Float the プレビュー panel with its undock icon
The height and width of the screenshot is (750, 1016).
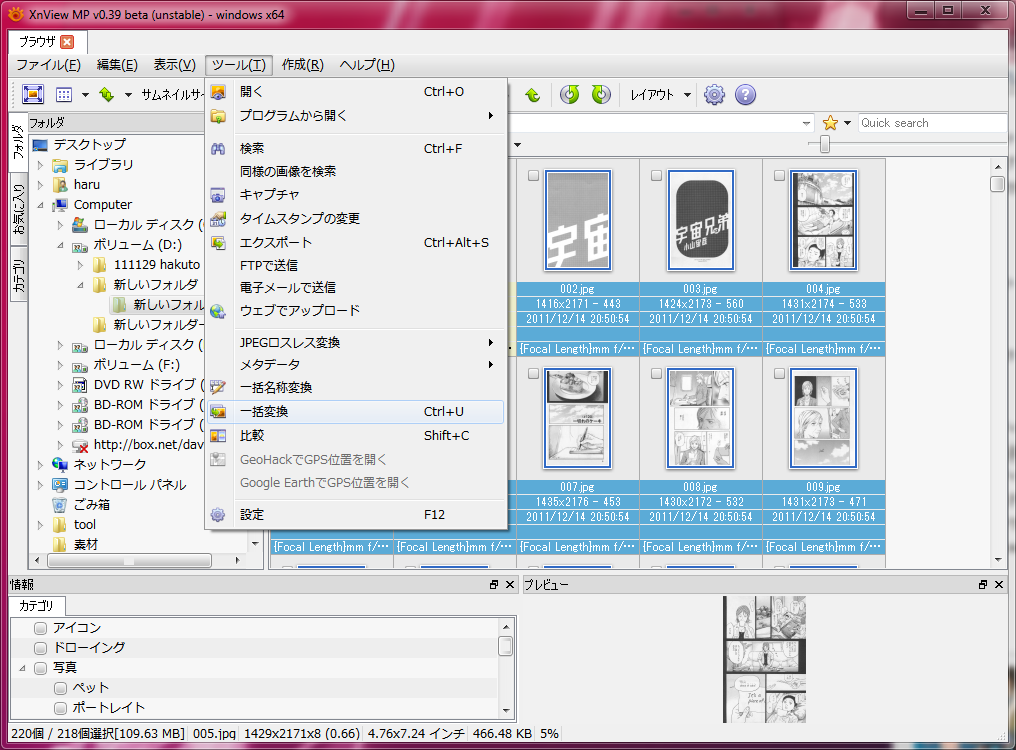tap(983, 585)
